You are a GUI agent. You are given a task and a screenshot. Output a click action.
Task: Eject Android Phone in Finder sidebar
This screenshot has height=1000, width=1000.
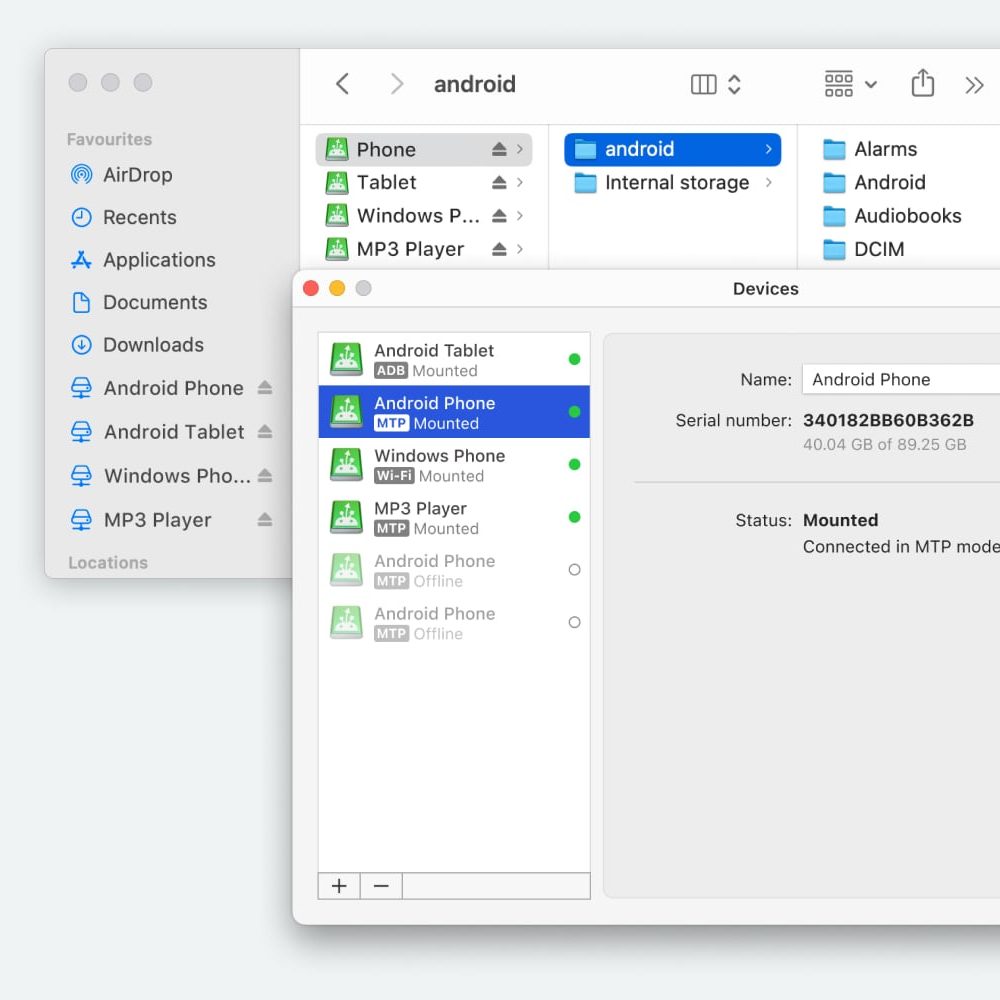(x=264, y=388)
